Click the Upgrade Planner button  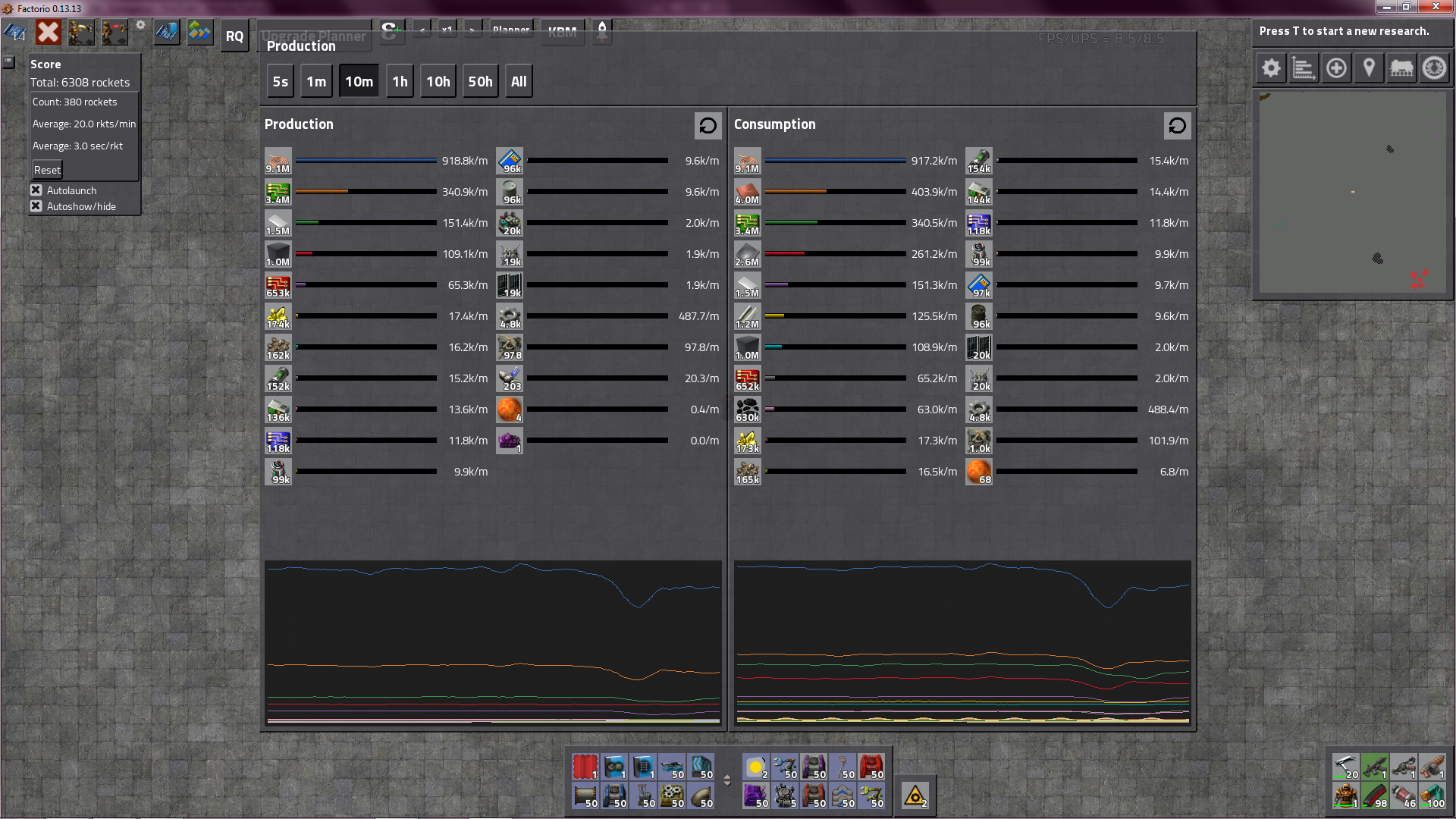(314, 36)
